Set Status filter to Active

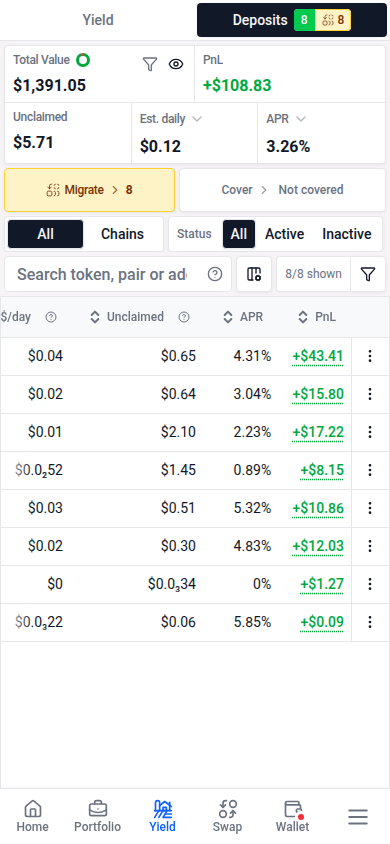tap(285, 234)
